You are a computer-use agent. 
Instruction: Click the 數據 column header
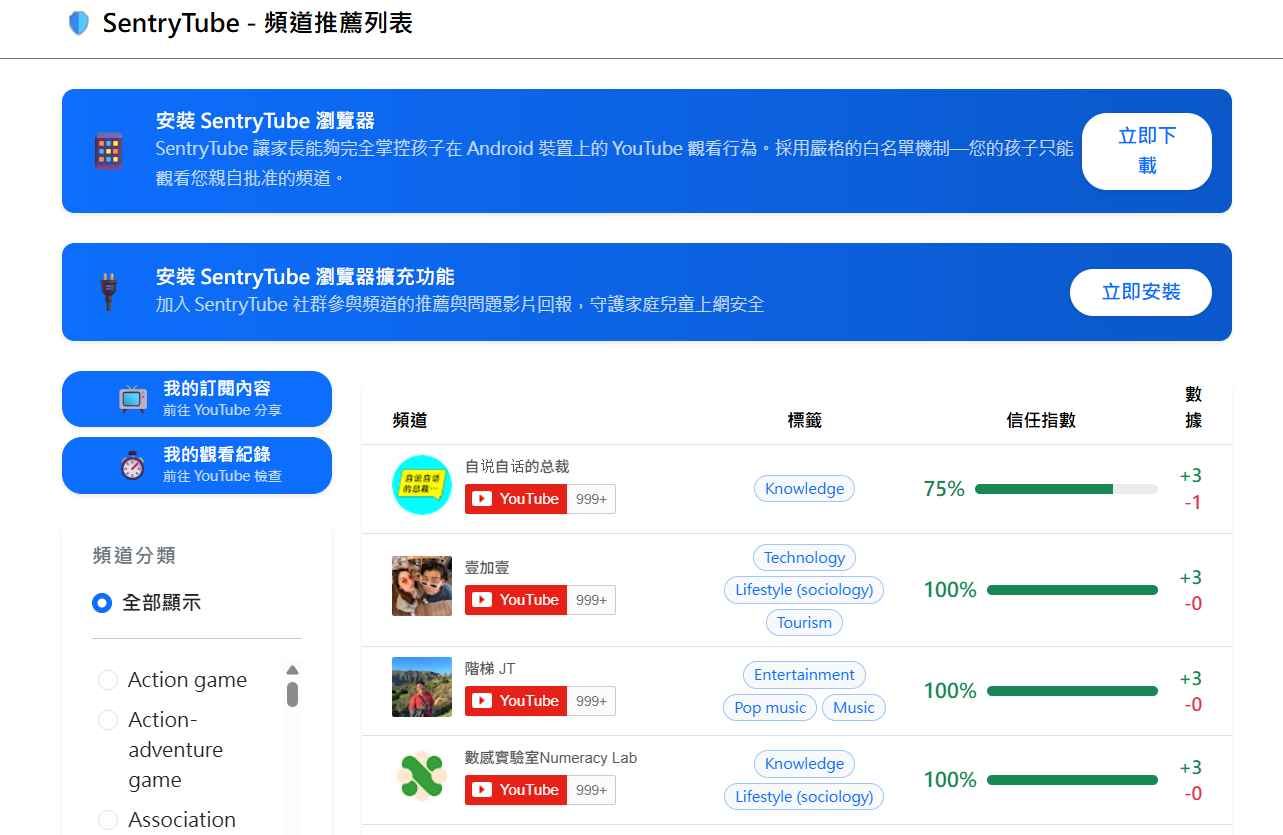[1193, 407]
